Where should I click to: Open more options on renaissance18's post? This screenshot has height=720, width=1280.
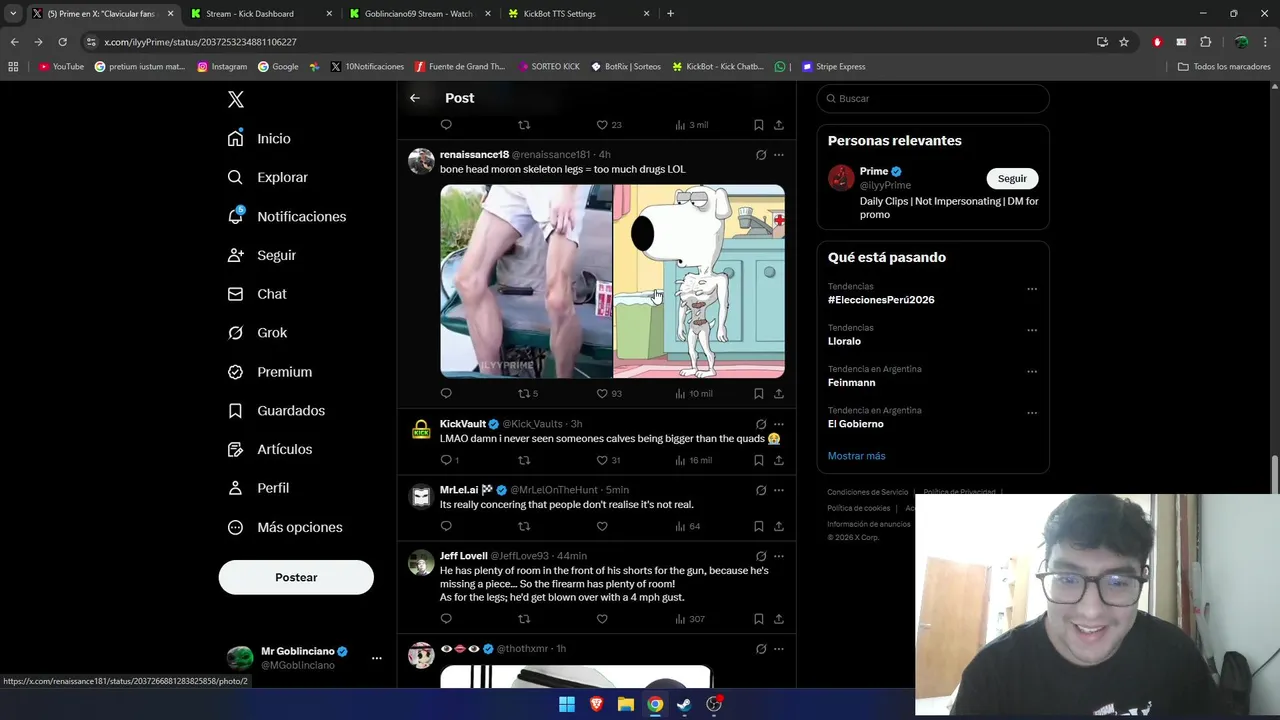coord(779,155)
